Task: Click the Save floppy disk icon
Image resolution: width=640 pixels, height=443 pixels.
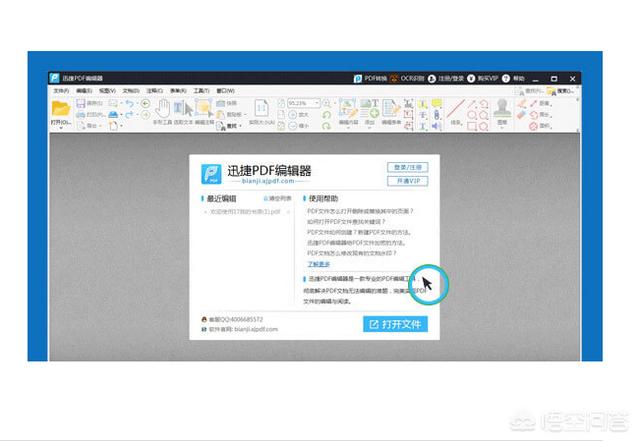Action: pyautogui.click(x=81, y=103)
